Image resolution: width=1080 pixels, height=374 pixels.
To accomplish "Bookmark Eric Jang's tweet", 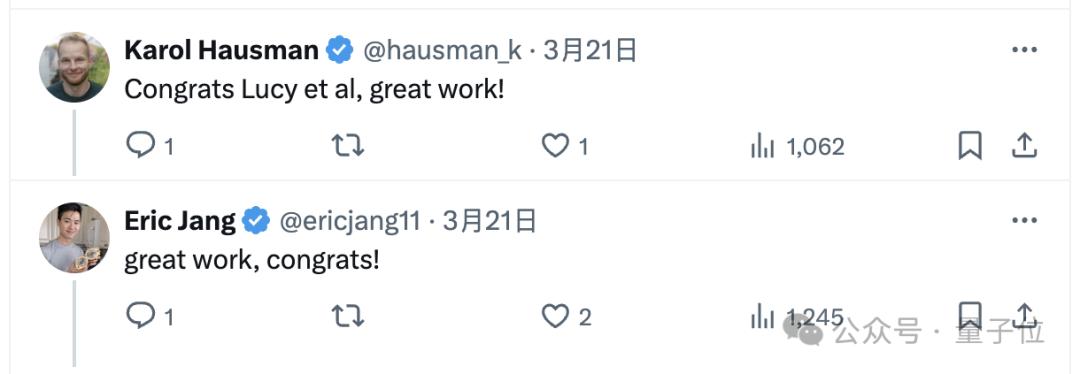I will click(x=970, y=315).
